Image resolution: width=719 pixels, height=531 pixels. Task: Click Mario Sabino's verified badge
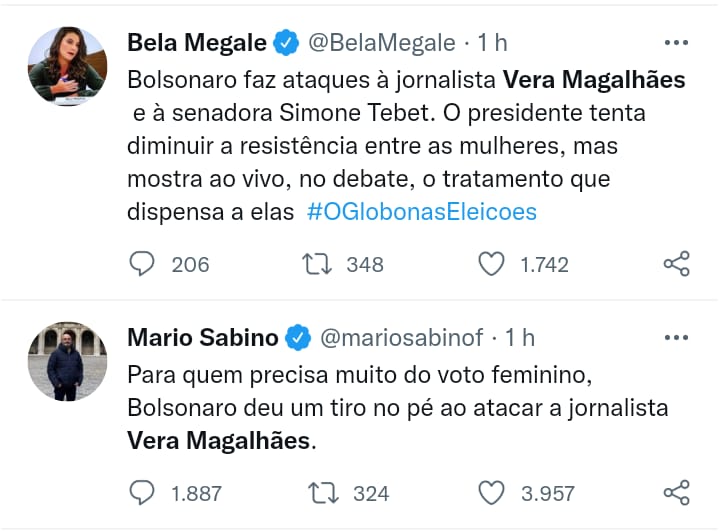[x=297, y=338]
